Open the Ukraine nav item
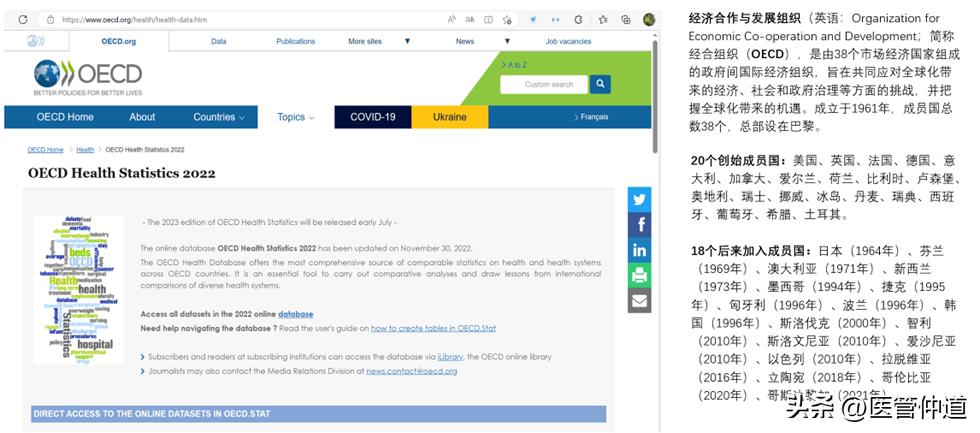980x433 pixels. click(450, 117)
